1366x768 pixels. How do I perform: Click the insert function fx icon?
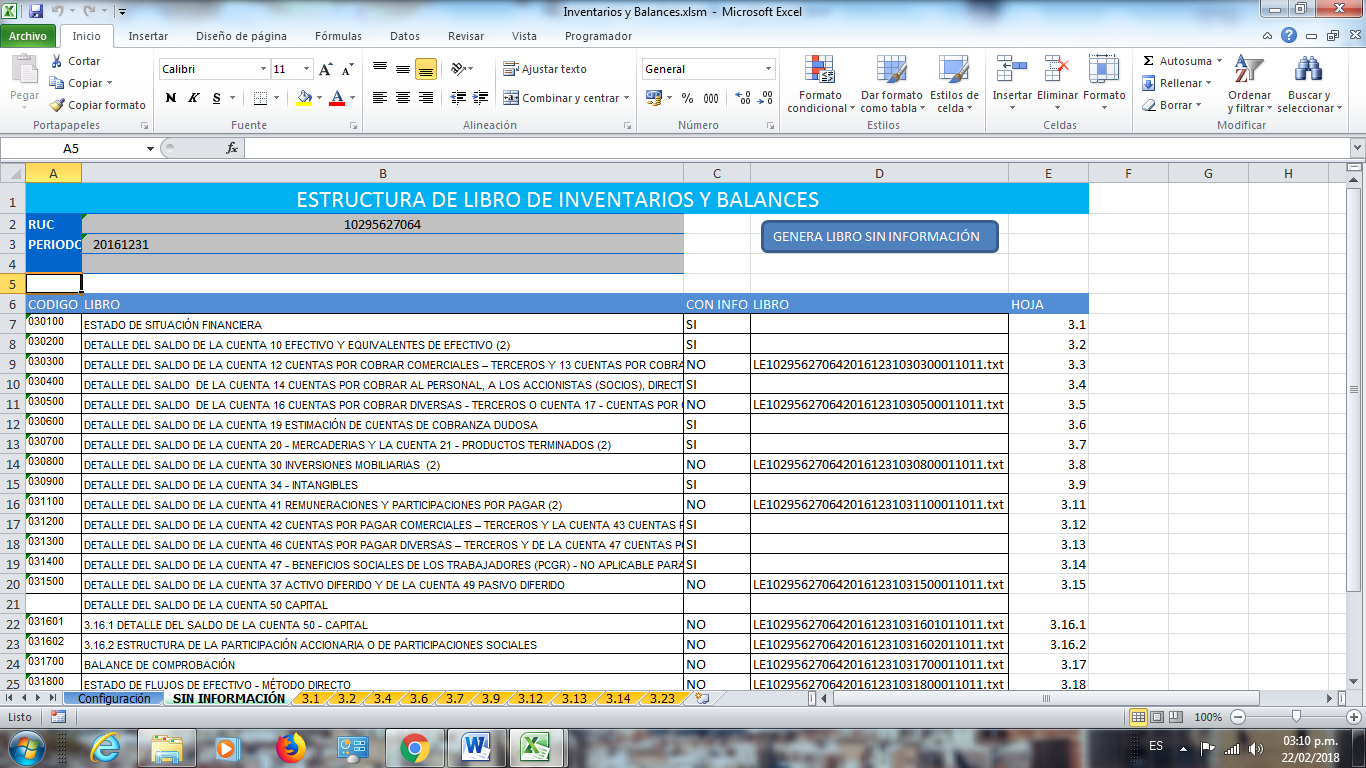tap(232, 148)
